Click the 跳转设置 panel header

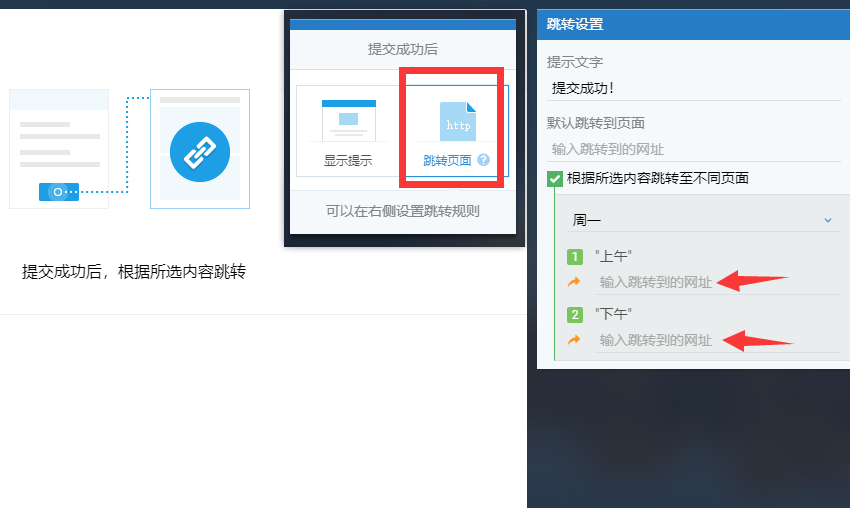point(693,24)
